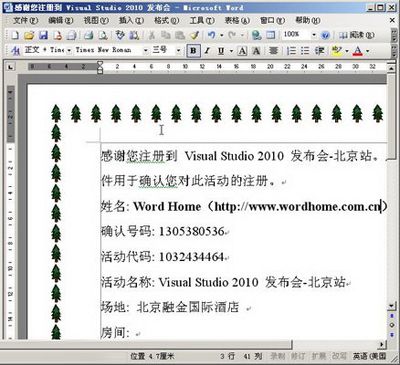Open highlight color dropdown arrow
The height and width of the screenshot is (365, 400).
click(347, 51)
